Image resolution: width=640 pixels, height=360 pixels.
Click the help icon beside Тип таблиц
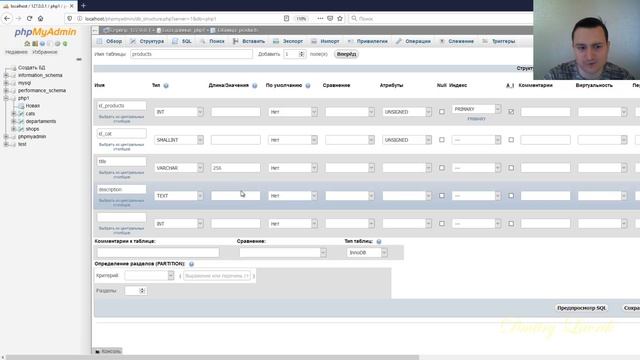(379, 242)
